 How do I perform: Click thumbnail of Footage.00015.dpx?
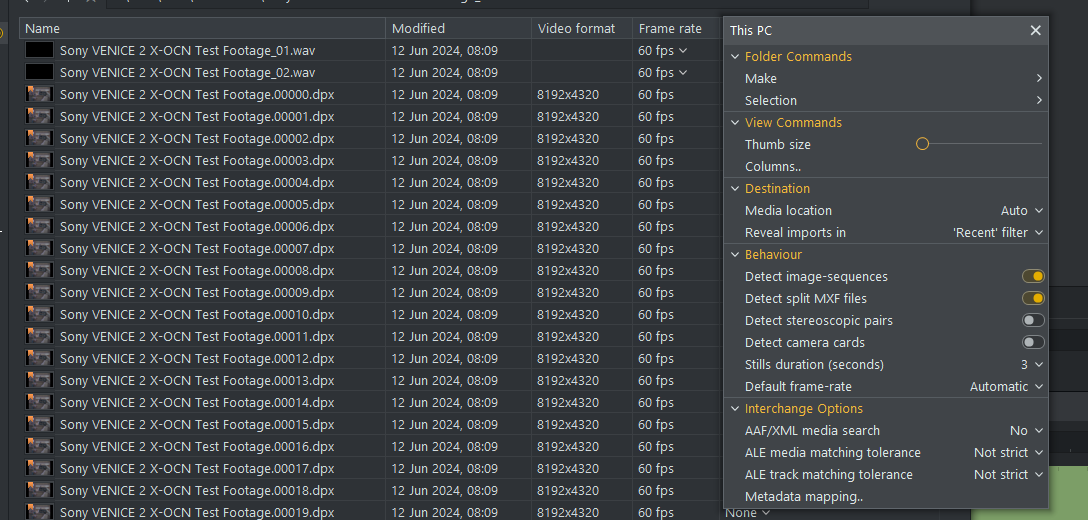tap(39, 424)
